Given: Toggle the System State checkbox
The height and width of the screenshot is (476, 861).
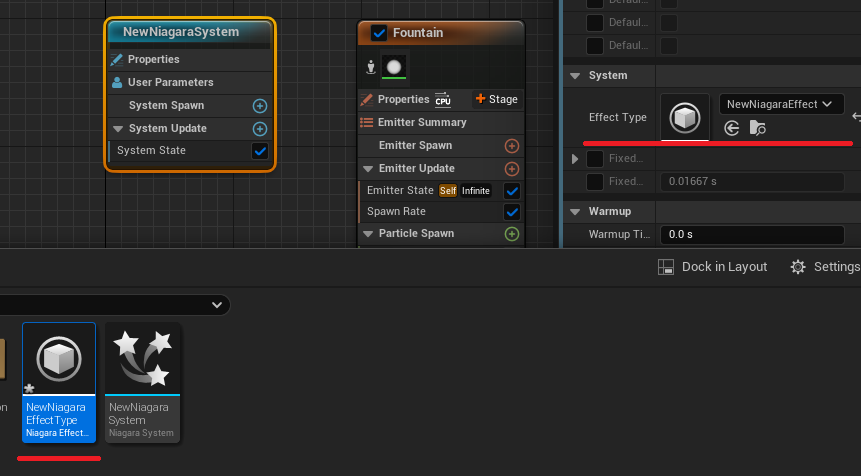Looking at the screenshot, I should click(x=260, y=150).
